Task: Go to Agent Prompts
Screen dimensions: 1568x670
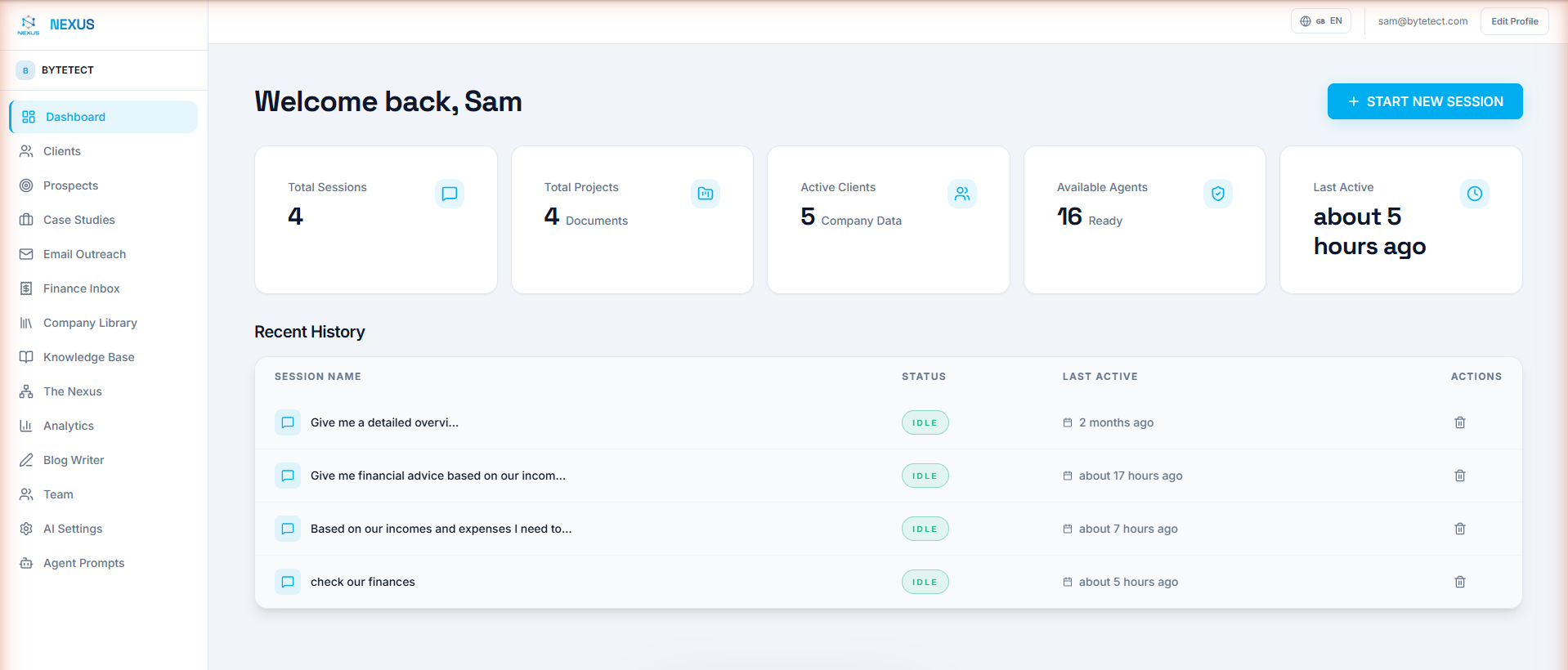Action: (104, 563)
